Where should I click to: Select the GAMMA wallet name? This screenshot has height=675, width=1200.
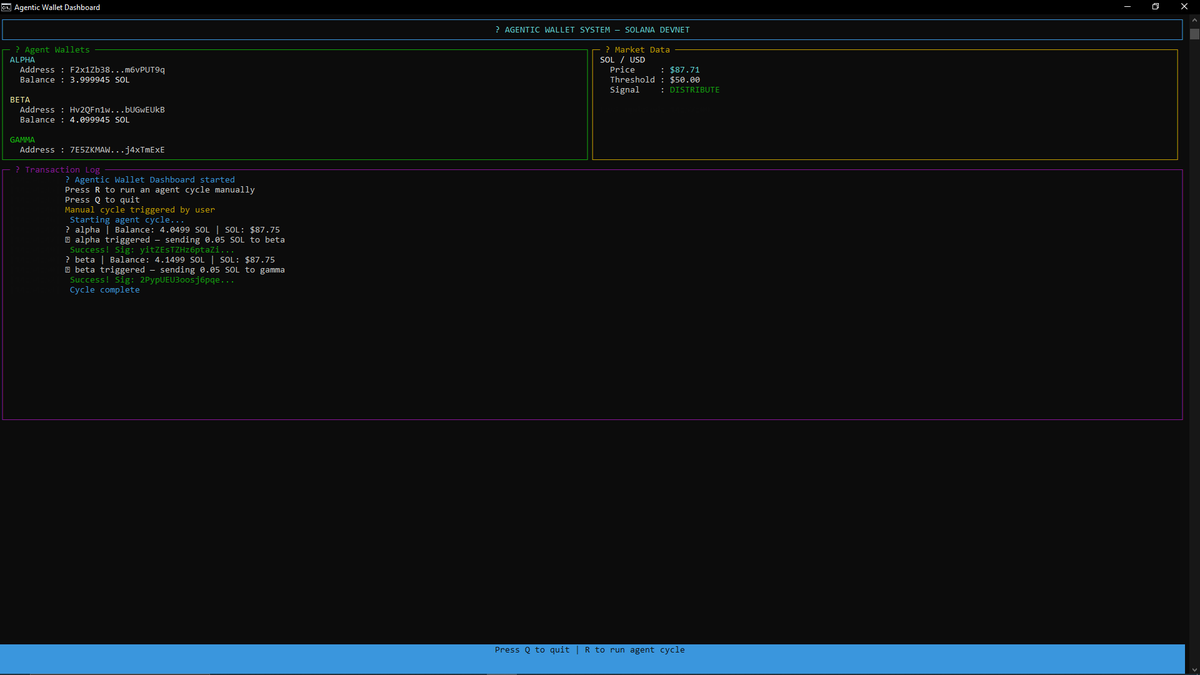click(x=22, y=140)
